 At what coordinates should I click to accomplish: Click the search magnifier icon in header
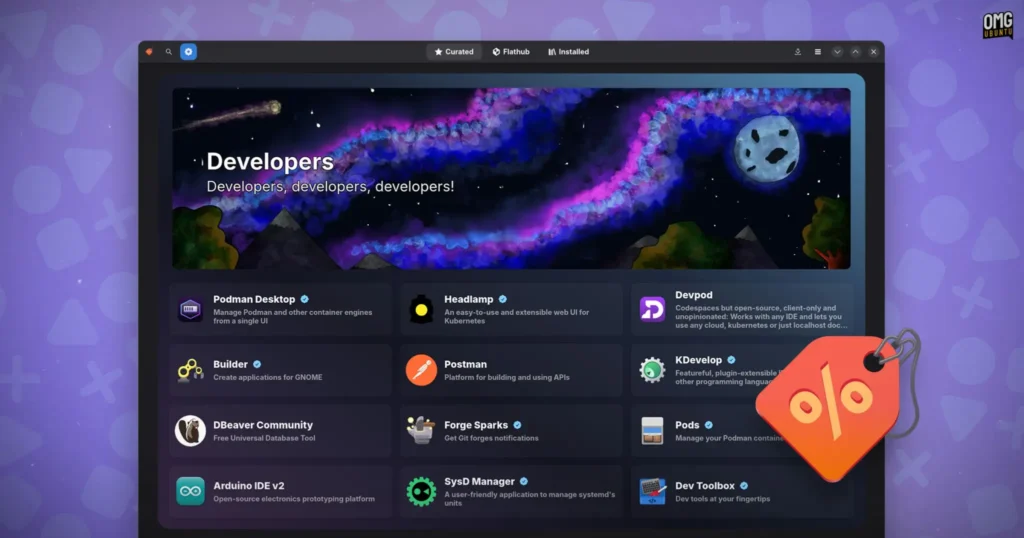tap(169, 51)
